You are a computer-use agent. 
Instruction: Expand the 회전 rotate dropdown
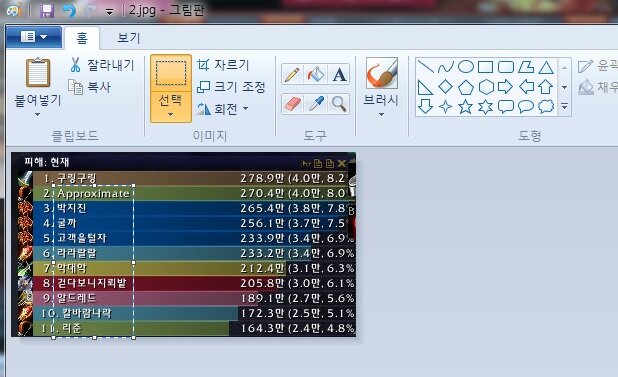pyautogui.click(x=246, y=108)
